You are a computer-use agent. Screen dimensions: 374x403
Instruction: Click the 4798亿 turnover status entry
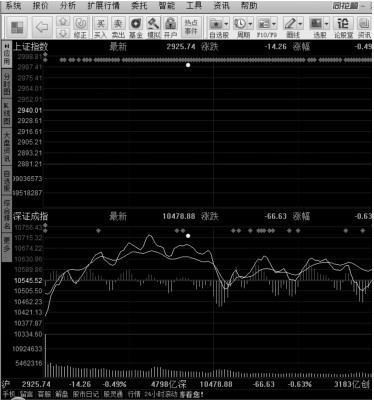coord(164,384)
